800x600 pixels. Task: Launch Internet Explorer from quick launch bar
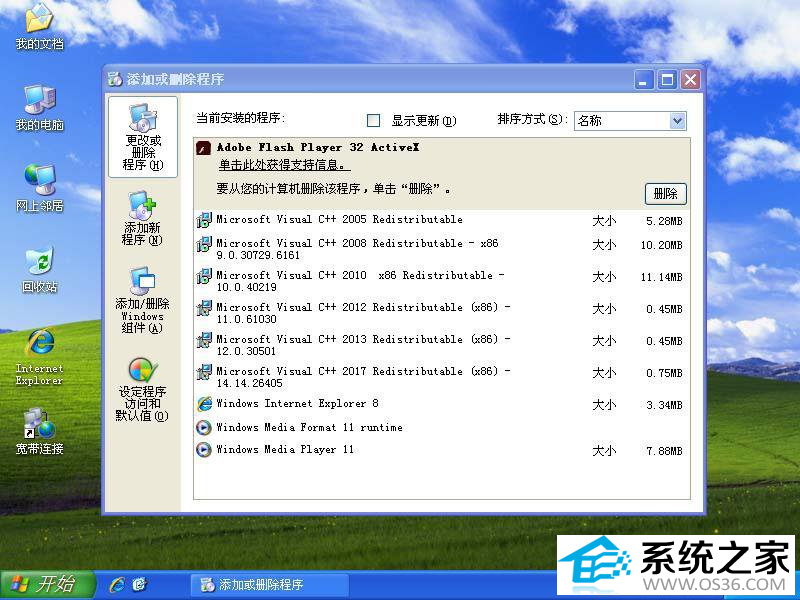click(x=117, y=584)
